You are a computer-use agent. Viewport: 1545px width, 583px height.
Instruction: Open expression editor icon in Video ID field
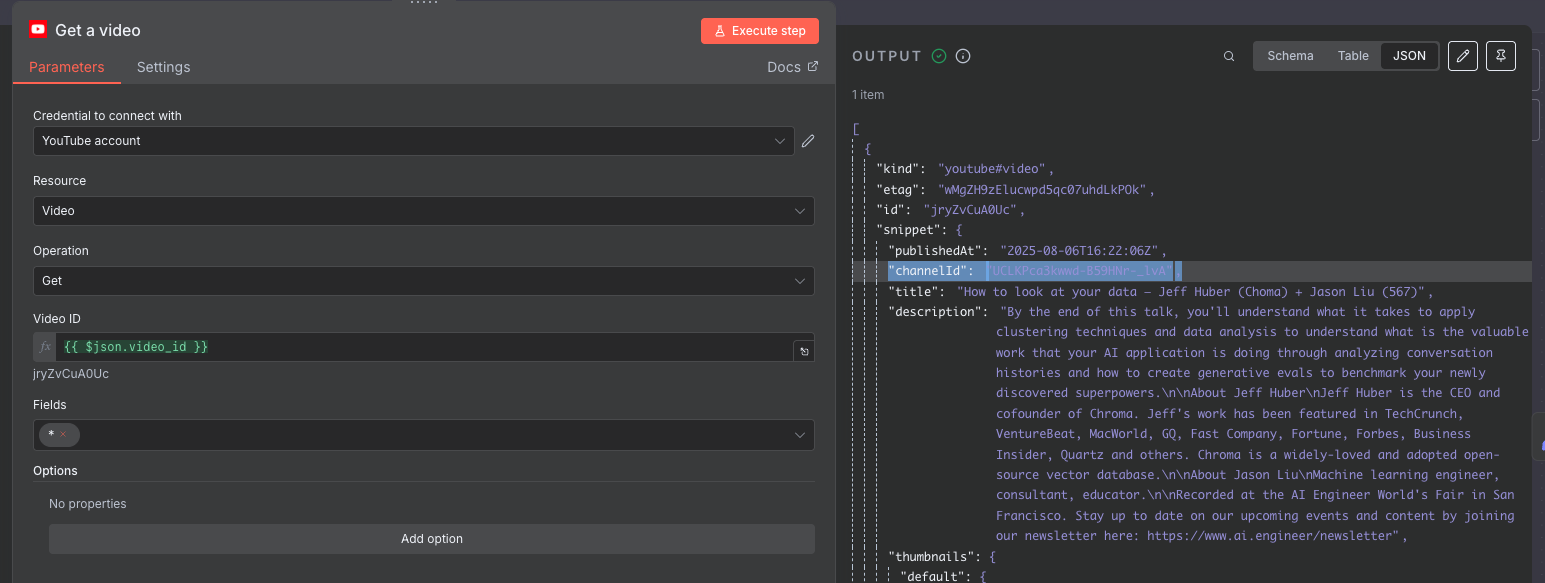(804, 351)
